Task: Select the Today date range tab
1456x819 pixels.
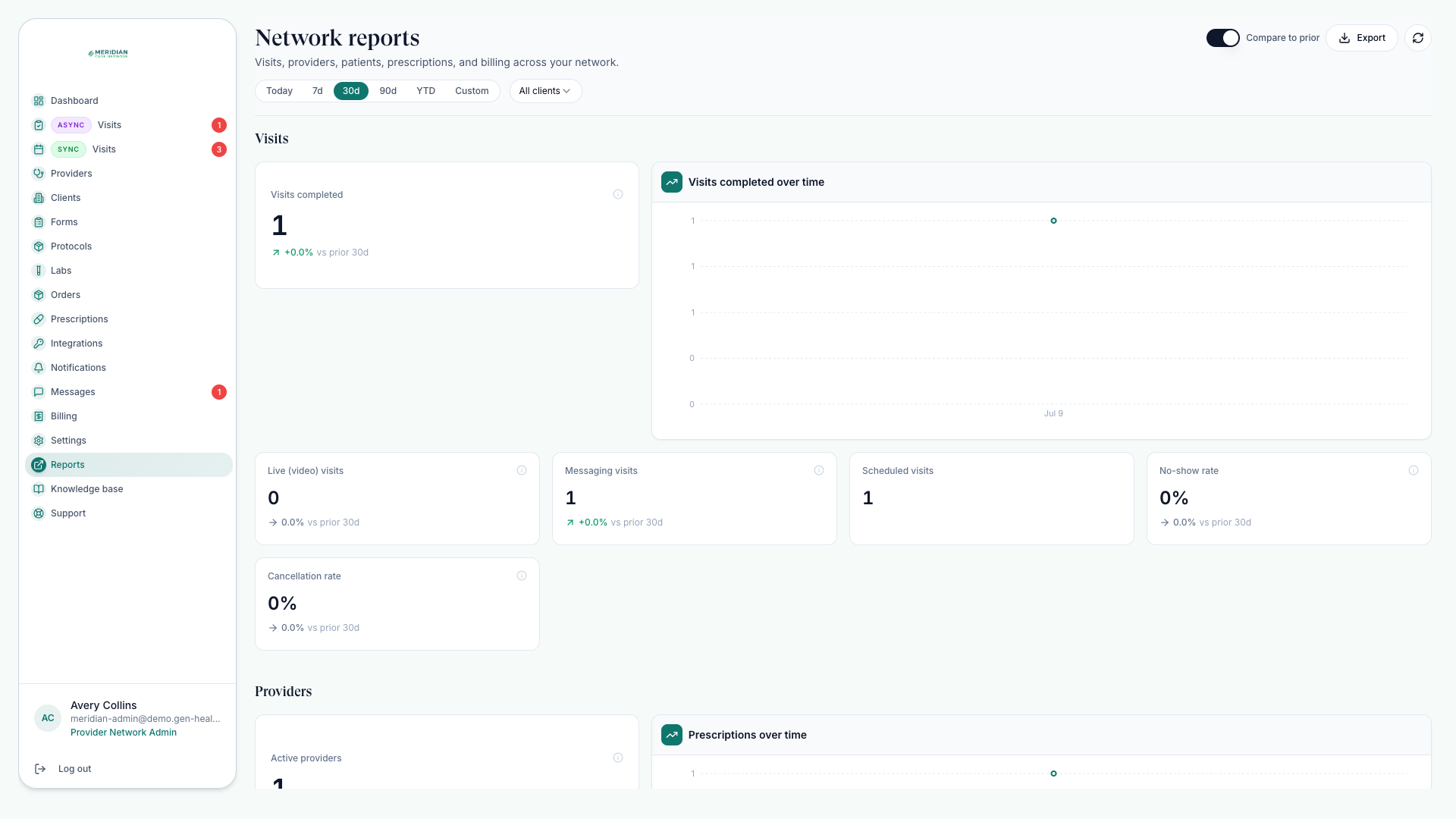Action: [x=279, y=91]
